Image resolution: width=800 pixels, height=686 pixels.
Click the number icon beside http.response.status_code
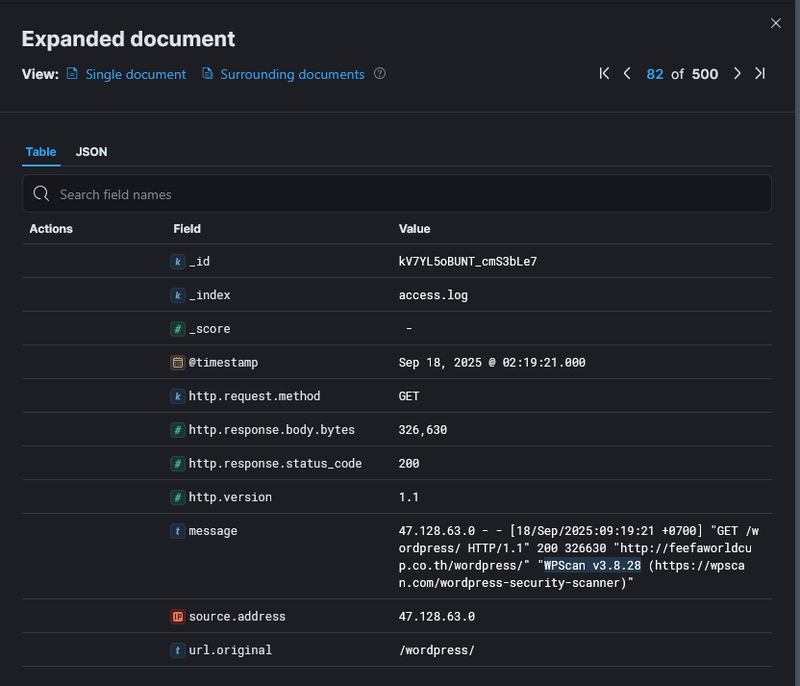(177, 463)
